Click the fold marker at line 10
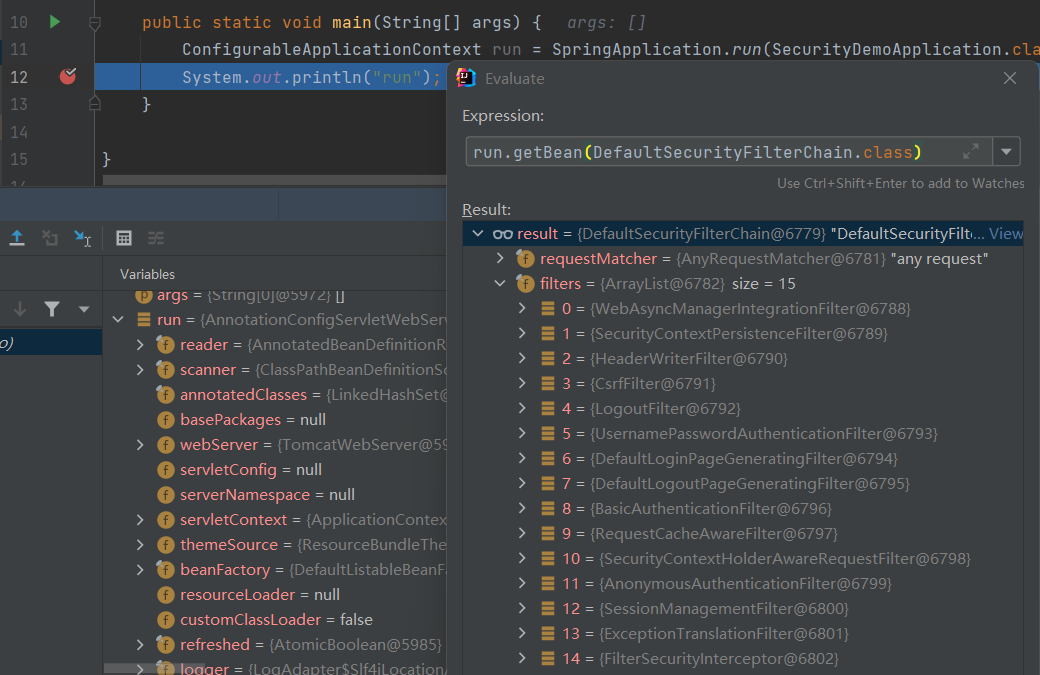 pos(95,24)
